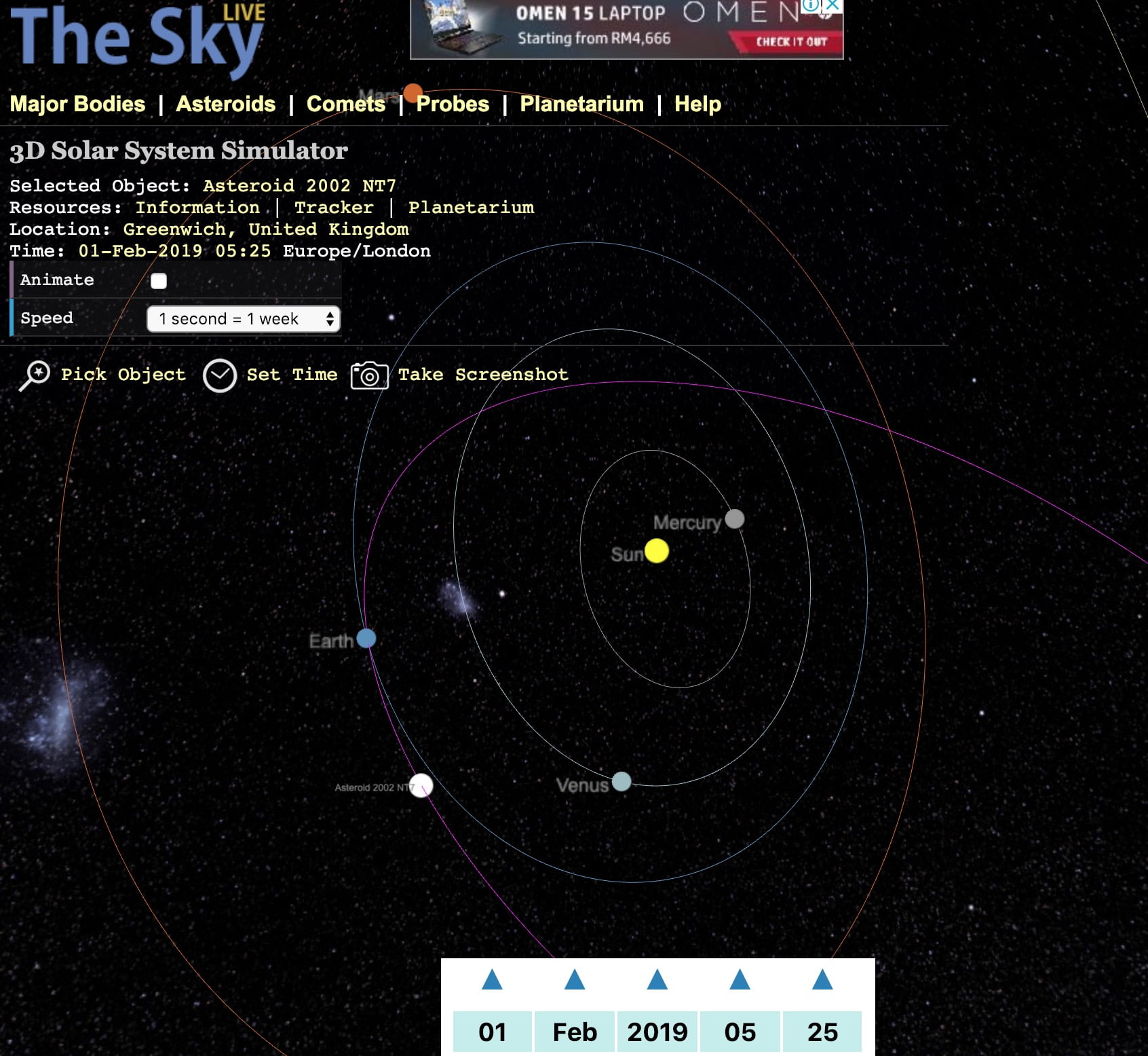The image size is (1148, 1056).
Task: Click the 01-Feb-2019 05:25 time link
Action: [174, 251]
